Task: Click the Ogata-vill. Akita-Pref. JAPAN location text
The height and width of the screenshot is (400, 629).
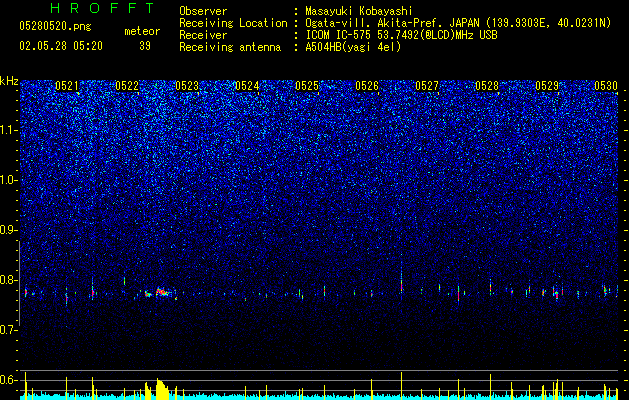Action: [x=458, y=23]
